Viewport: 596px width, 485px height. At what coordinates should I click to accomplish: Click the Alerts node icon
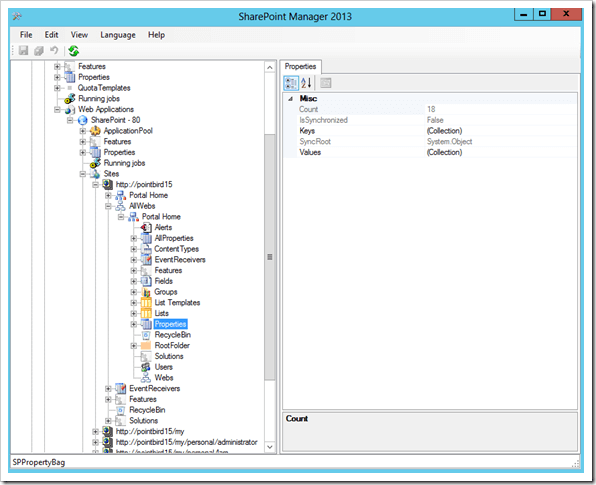pyautogui.click(x=146, y=227)
